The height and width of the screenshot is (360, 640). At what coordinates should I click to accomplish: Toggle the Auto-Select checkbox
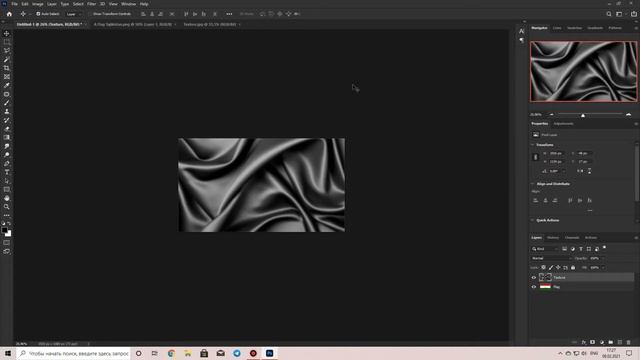[38, 14]
